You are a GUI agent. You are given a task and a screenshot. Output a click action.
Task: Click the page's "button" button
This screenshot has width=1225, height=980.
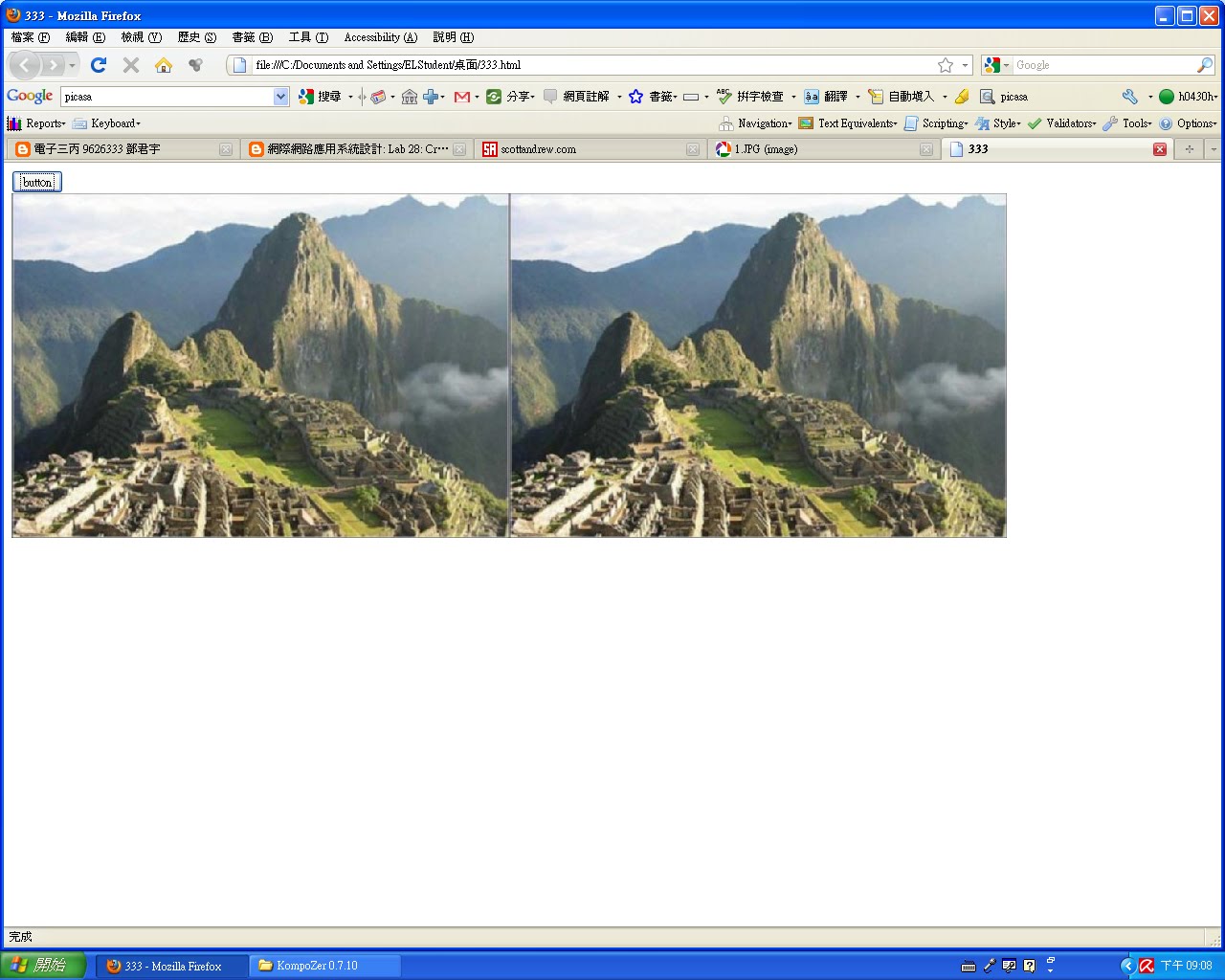37,182
